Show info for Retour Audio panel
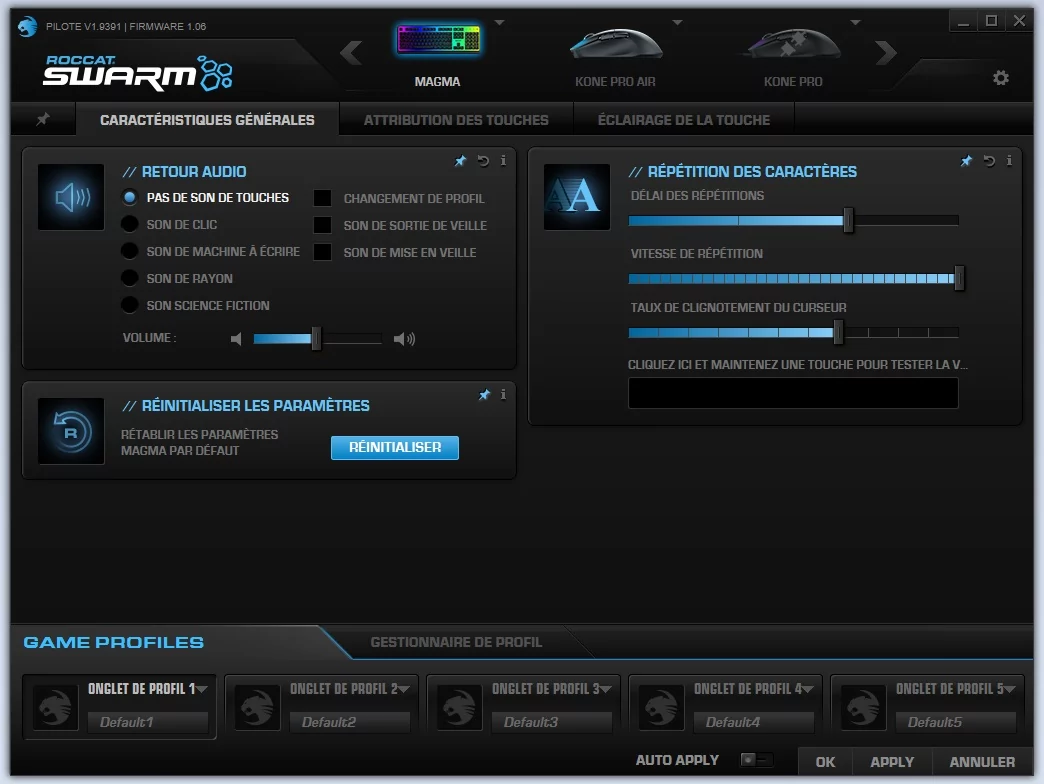1044x784 pixels. (503, 160)
